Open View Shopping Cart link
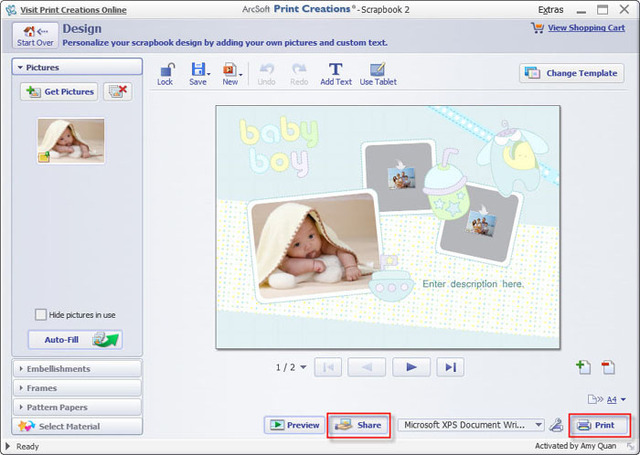Image resolution: width=640 pixels, height=455 pixels. 586,28
